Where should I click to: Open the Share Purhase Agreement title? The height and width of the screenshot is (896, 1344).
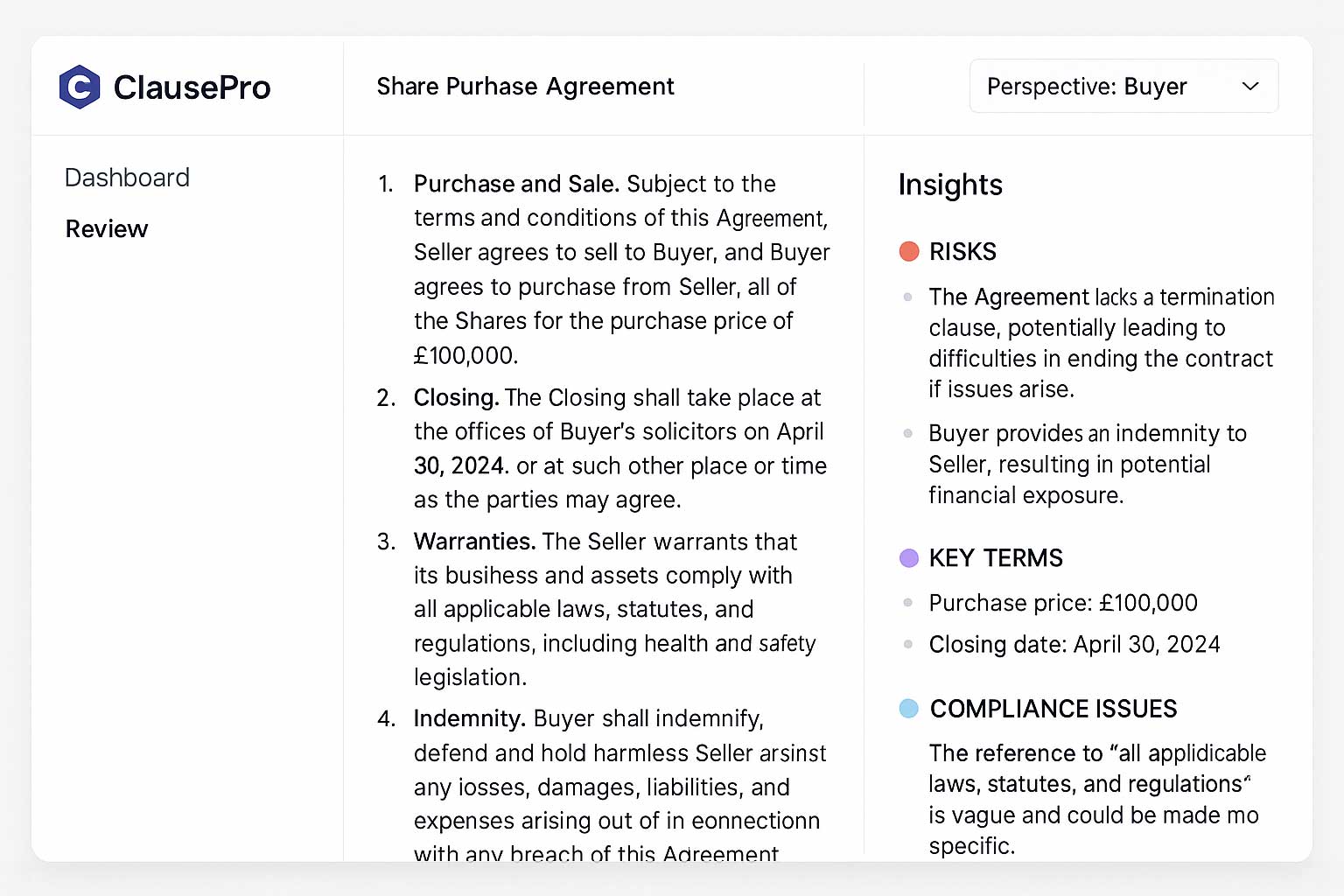525,86
